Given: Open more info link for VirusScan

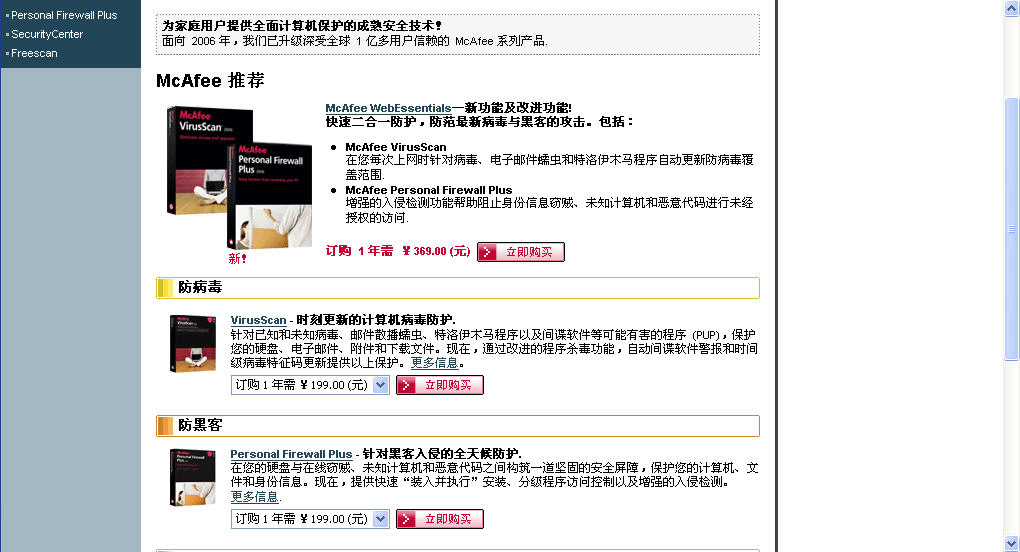Looking at the screenshot, I should 435,363.
